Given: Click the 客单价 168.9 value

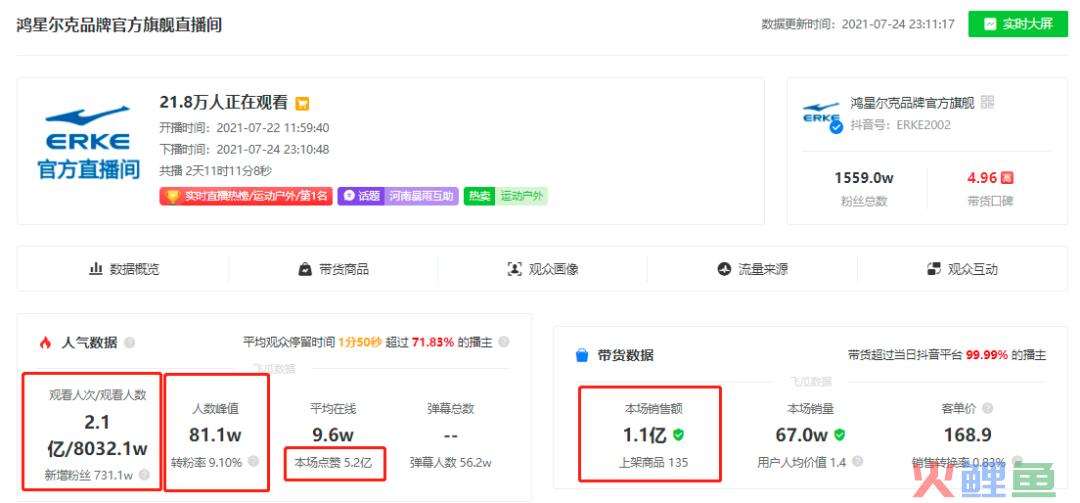Looking at the screenshot, I should pyautogui.click(x=967, y=435).
